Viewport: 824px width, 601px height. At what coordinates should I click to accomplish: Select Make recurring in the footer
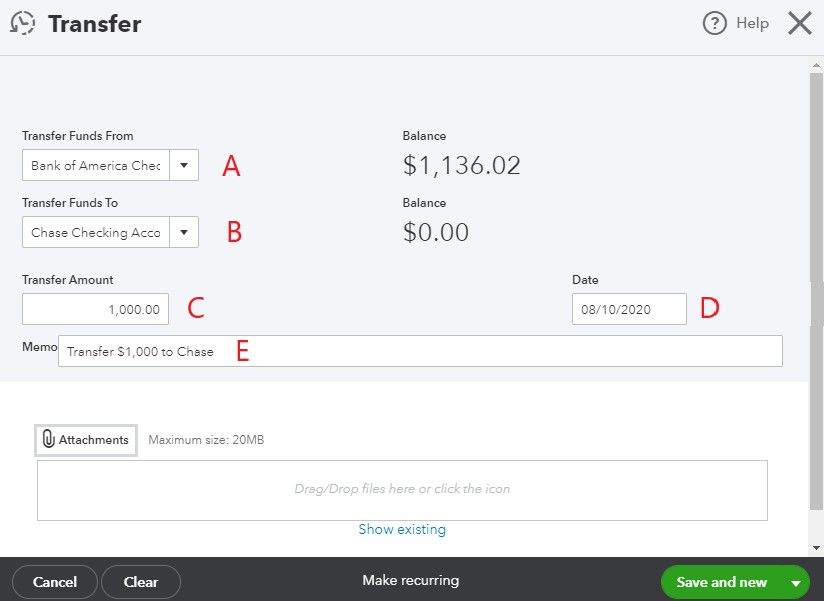point(410,581)
